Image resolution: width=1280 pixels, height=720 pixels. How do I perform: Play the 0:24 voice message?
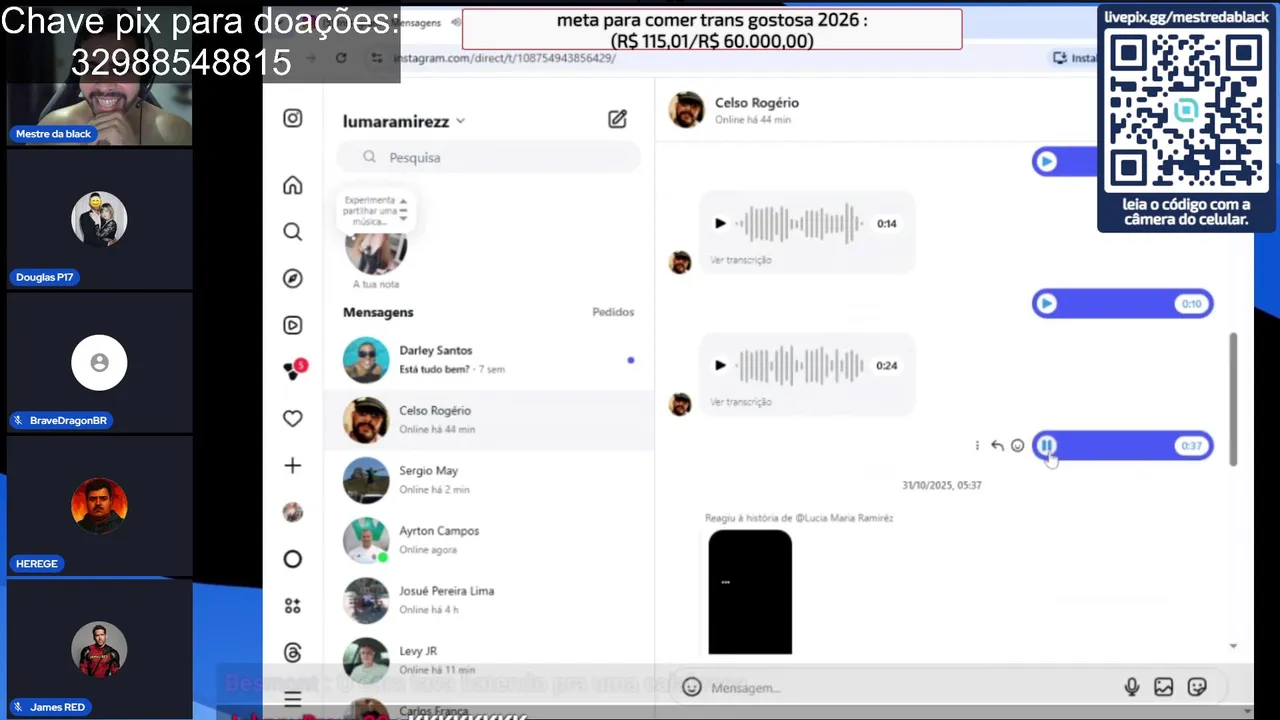pos(720,366)
